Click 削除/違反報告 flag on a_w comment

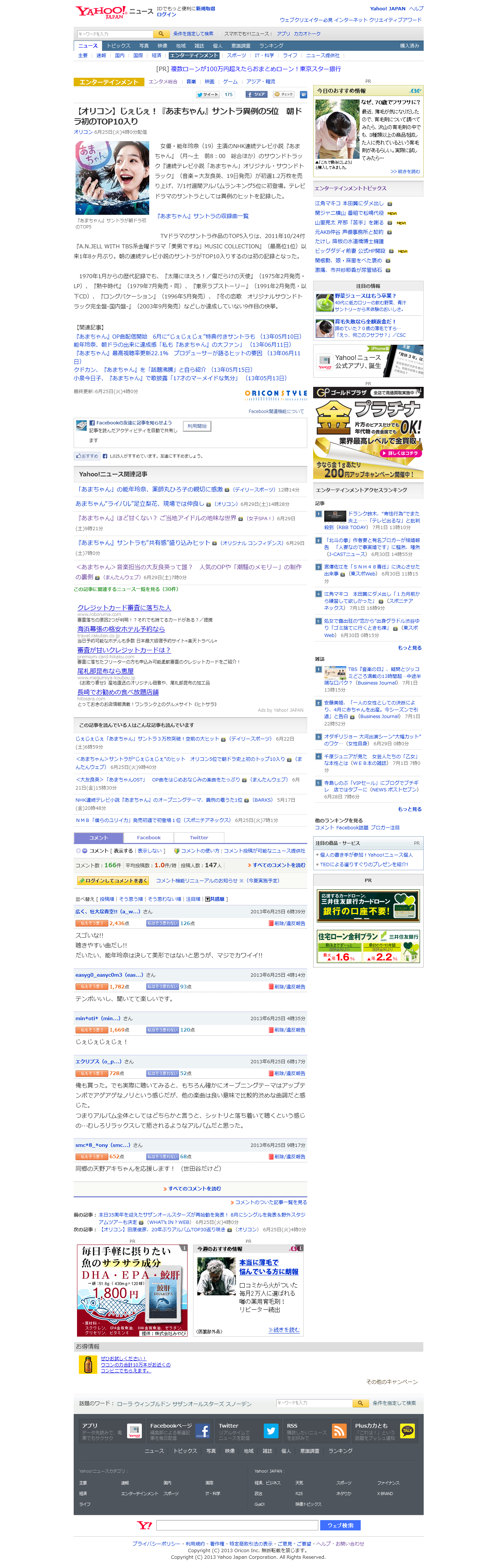point(287,923)
